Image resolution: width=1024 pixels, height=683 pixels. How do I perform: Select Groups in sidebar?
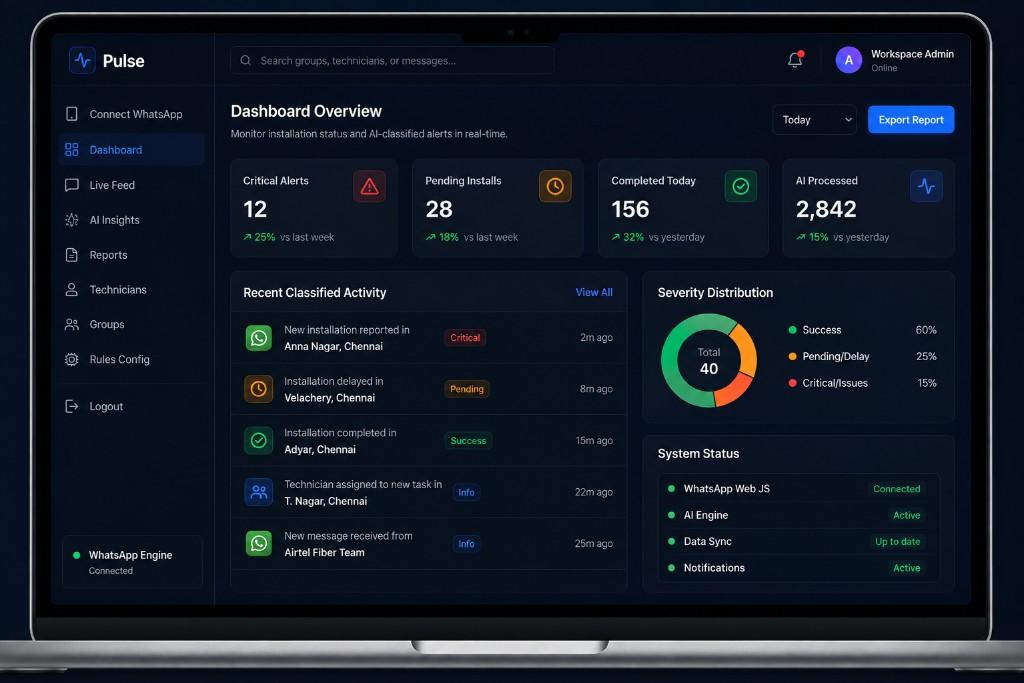tap(131, 325)
